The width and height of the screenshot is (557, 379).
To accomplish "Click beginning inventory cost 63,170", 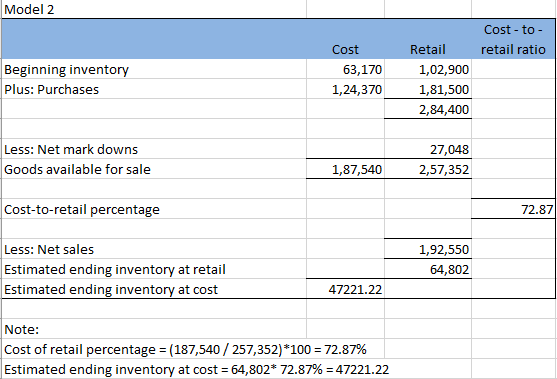I will pyautogui.click(x=345, y=69).
